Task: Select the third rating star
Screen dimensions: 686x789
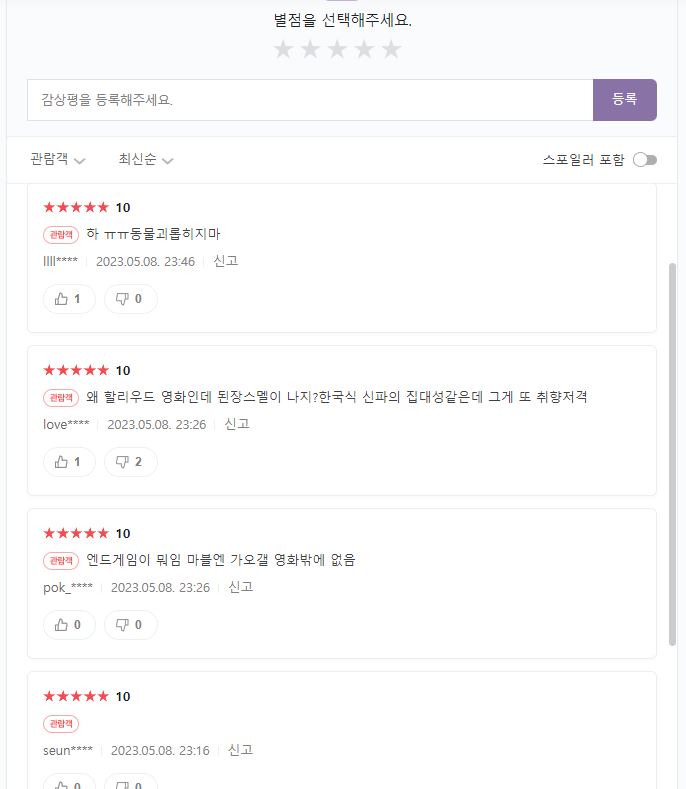Action: point(337,49)
